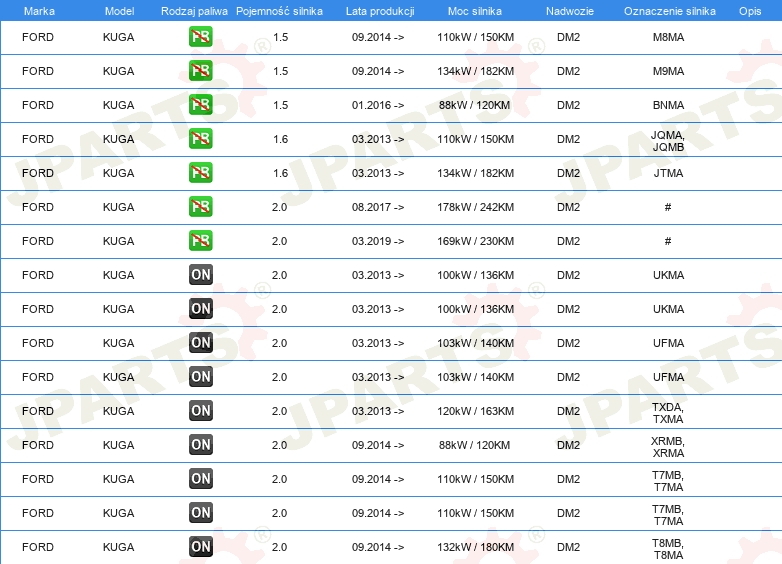Viewport: 782px width, 564px height.
Task: Click the production date 03.2019 ->
Action: (378, 241)
